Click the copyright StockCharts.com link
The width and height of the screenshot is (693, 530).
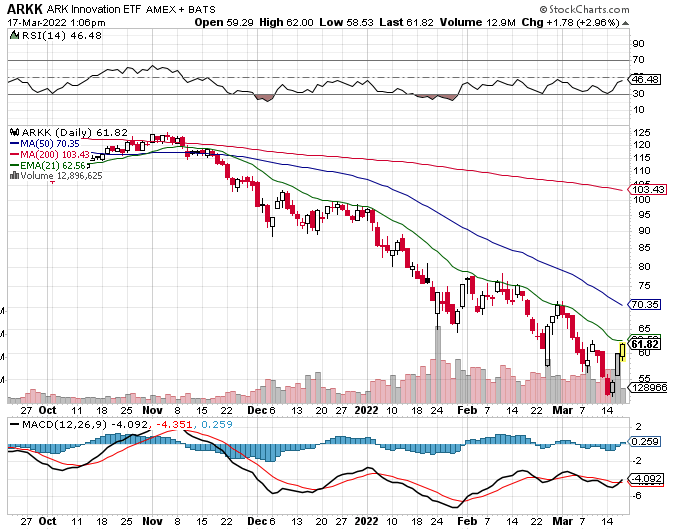click(584, 9)
